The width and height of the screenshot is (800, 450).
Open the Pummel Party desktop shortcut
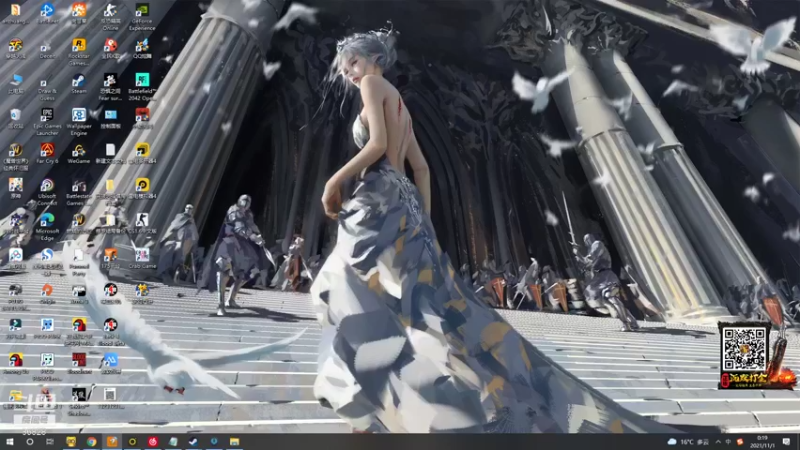[79, 262]
